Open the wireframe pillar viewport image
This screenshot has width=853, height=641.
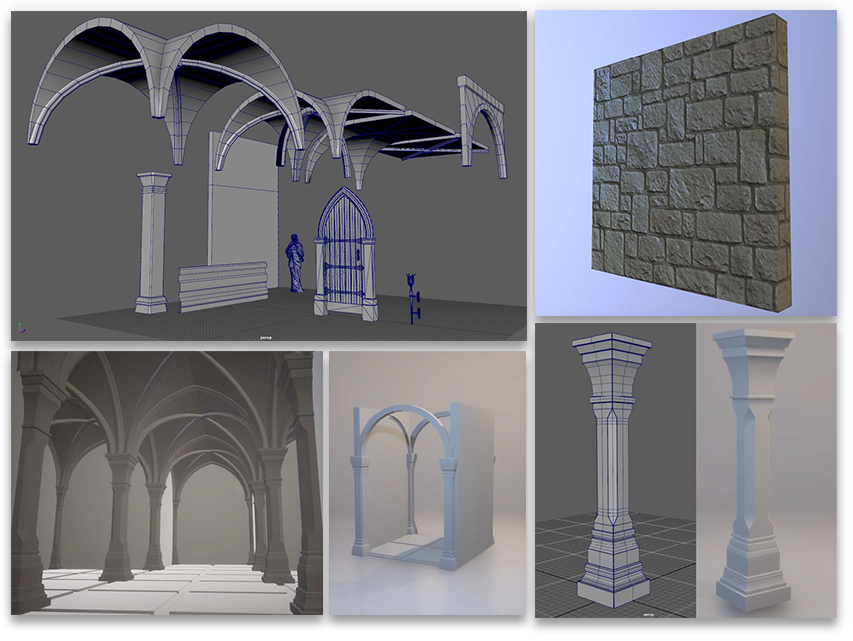point(615,470)
